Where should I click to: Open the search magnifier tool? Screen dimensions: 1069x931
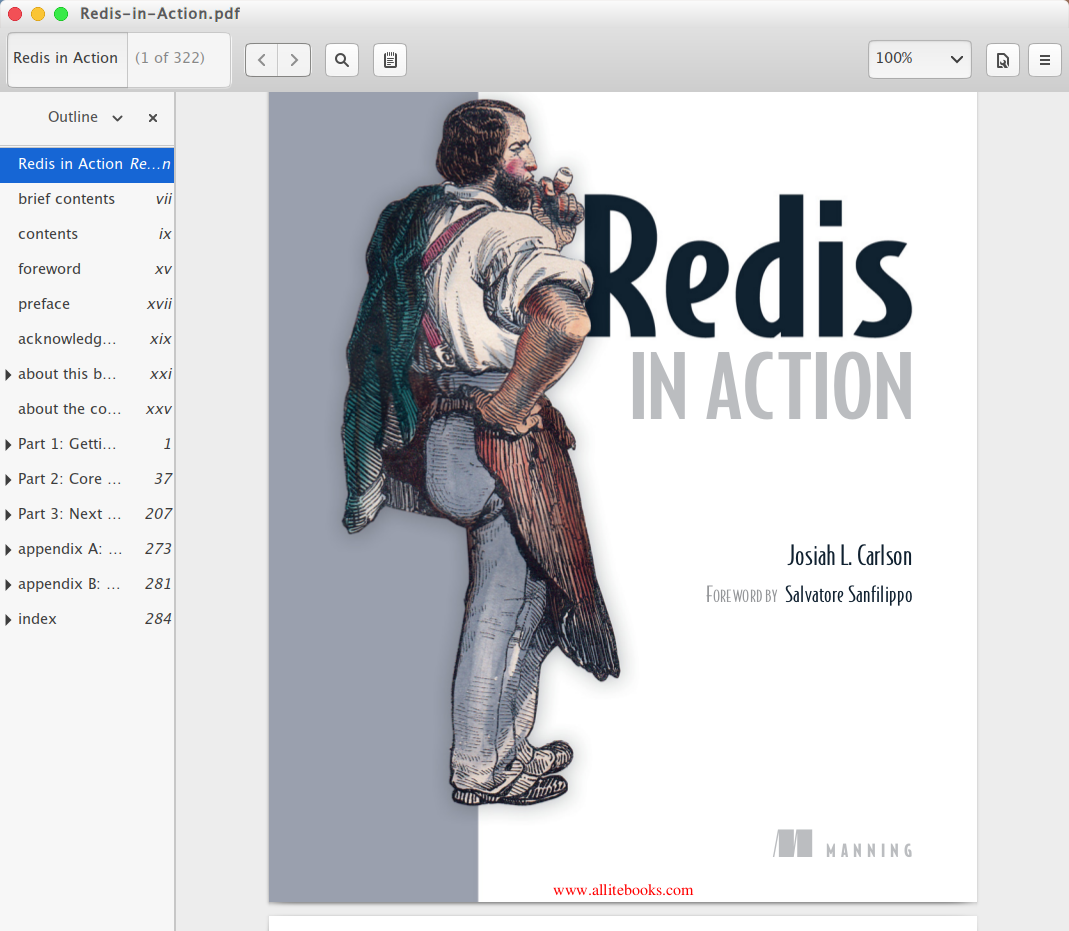coord(342,60)
